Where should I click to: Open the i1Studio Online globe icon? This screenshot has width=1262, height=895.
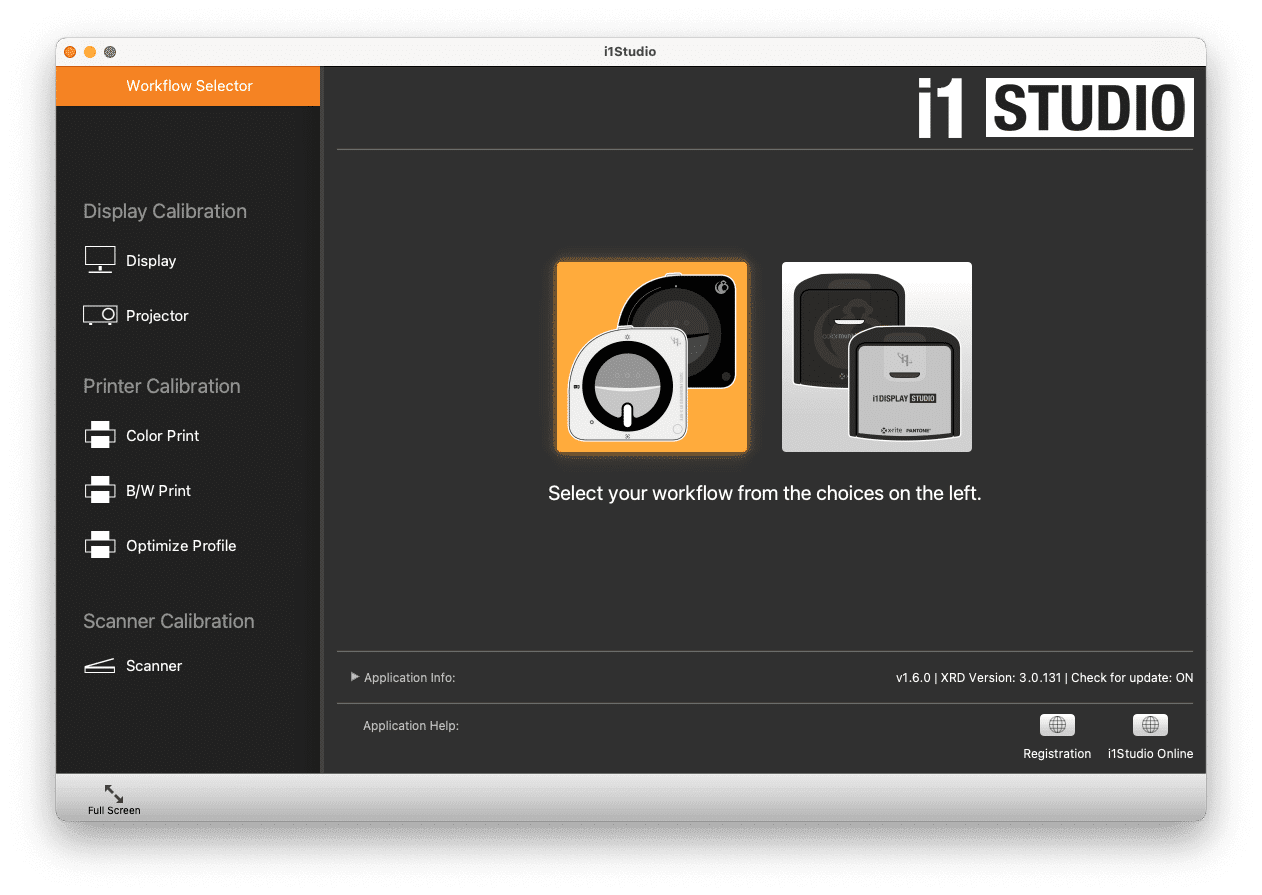pyautogui.click(x=1150, y=724)
